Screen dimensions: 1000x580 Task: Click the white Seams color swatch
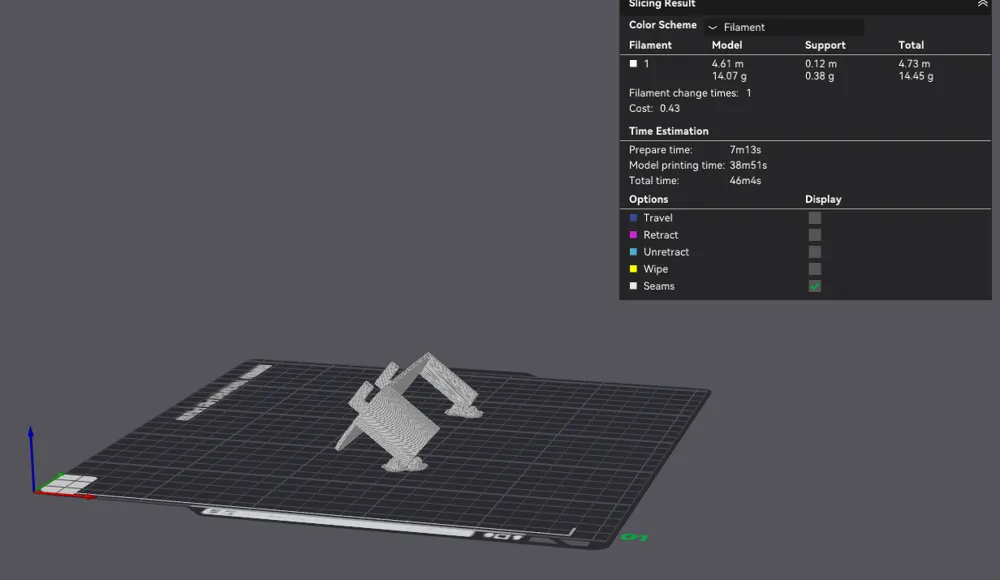[x=633, y=286]
